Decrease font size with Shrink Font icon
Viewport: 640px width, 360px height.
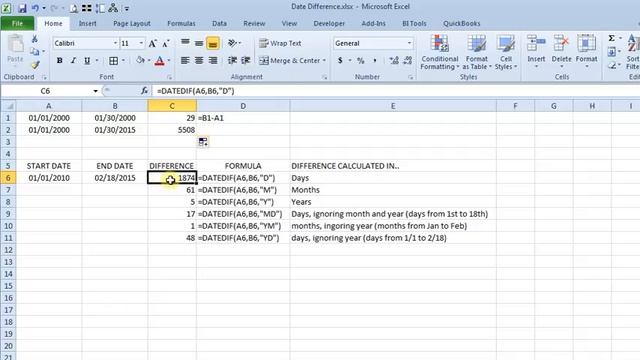pos(166,43)
